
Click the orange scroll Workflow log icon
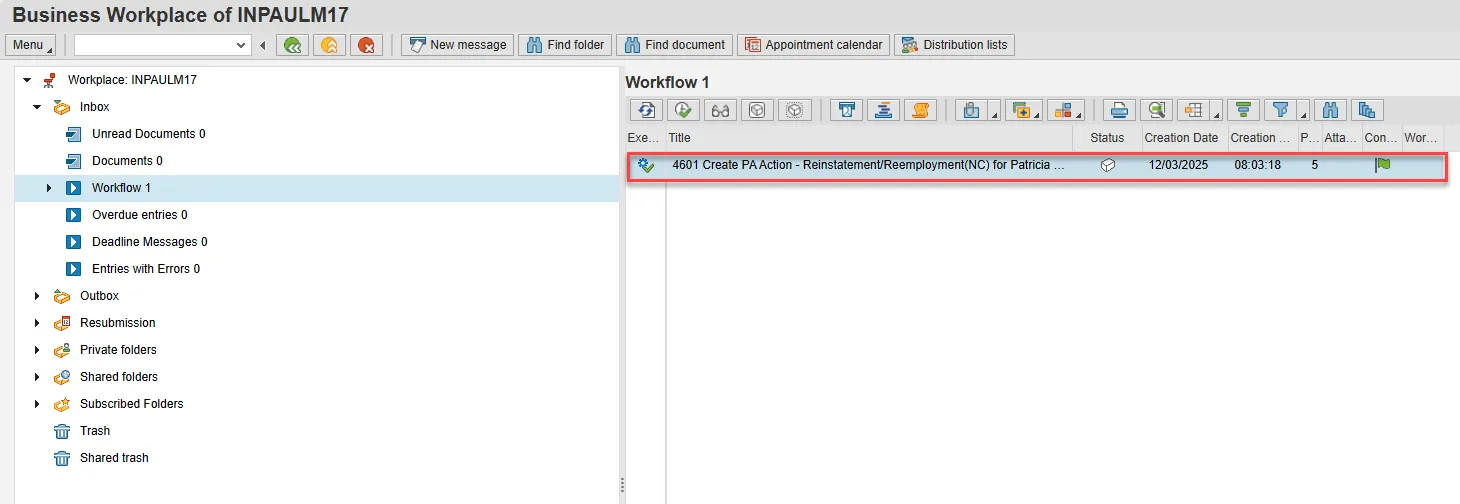(920, 110)
